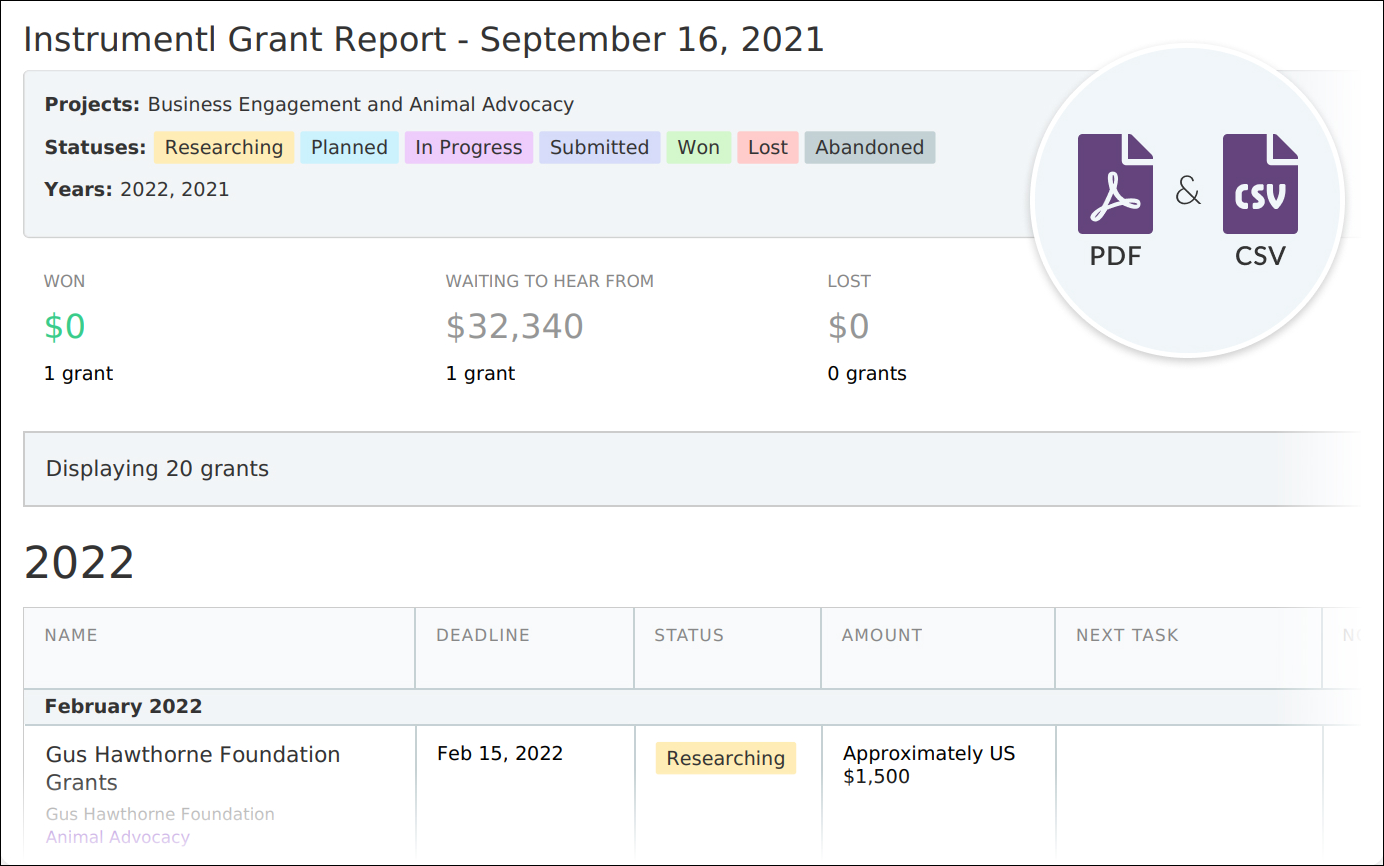The width and height of the screenshot is (1384, 866).
Task: Select the Abandoned status tag
Action: (x=870, y=148)
